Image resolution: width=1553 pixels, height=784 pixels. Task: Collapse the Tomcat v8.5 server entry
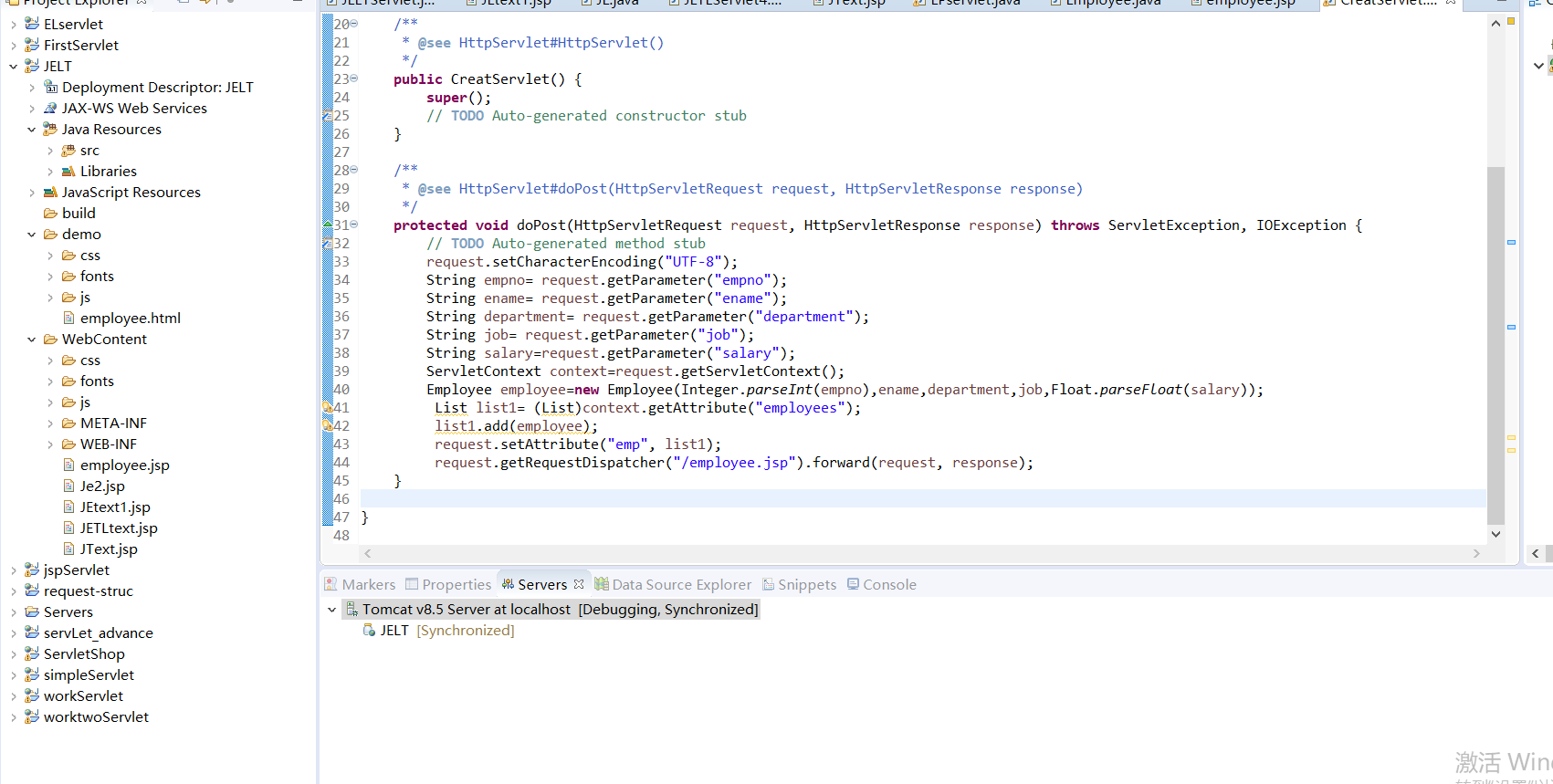(331, 609)
